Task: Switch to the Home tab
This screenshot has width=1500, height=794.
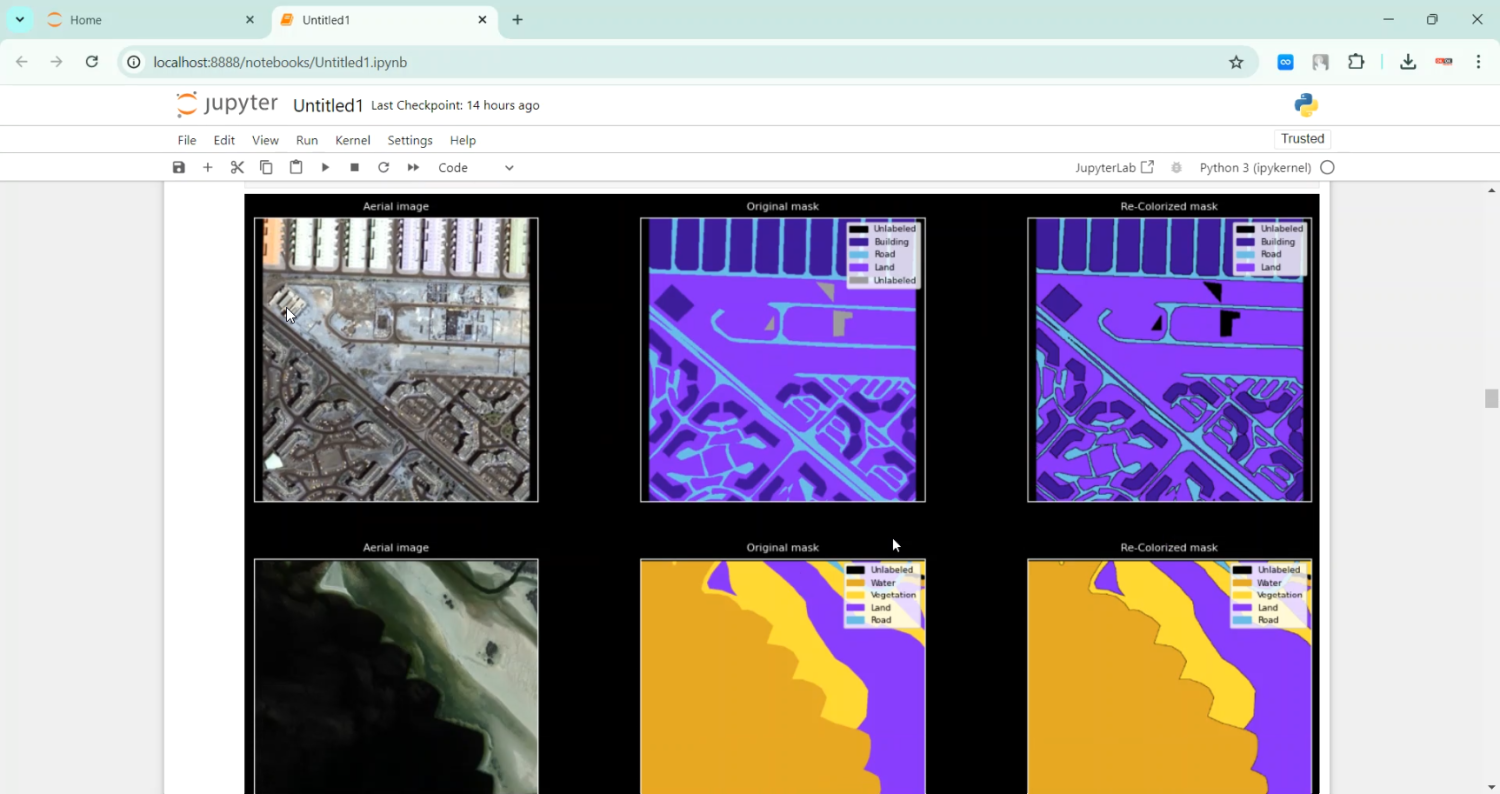Action: click(x=85, y=19)
